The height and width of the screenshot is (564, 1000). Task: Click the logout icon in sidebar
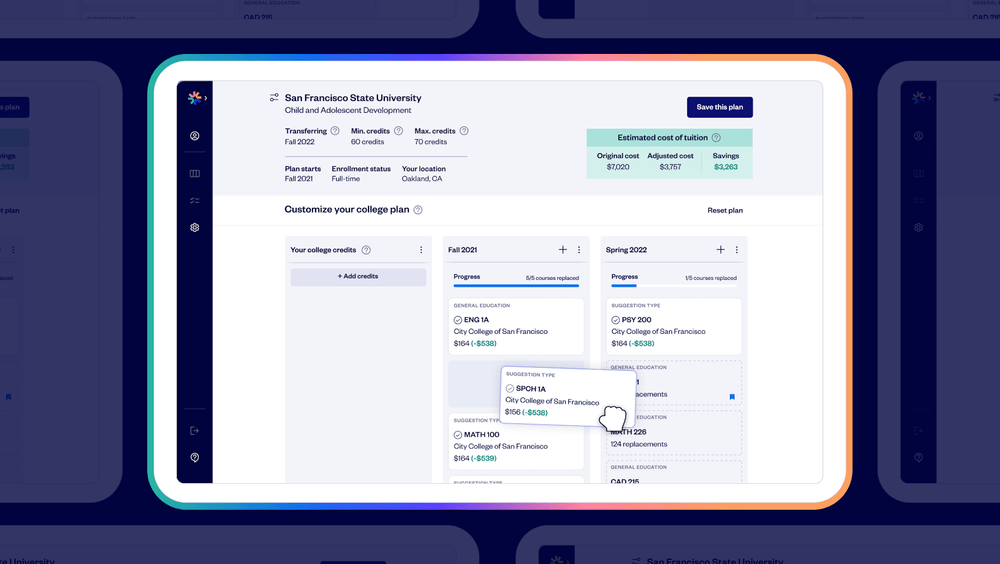(195, 431)
